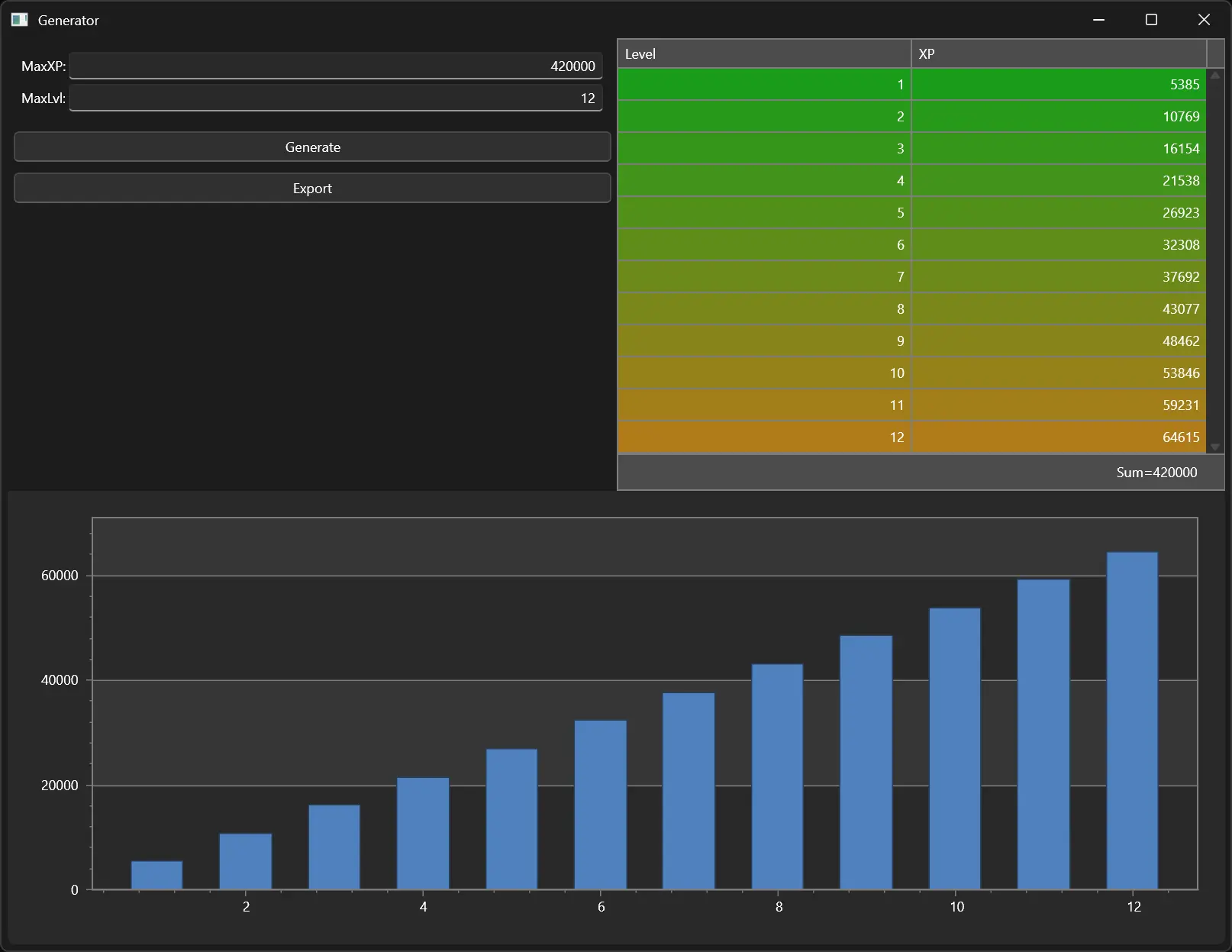Select XP cell 16154

coord(1059,149)
